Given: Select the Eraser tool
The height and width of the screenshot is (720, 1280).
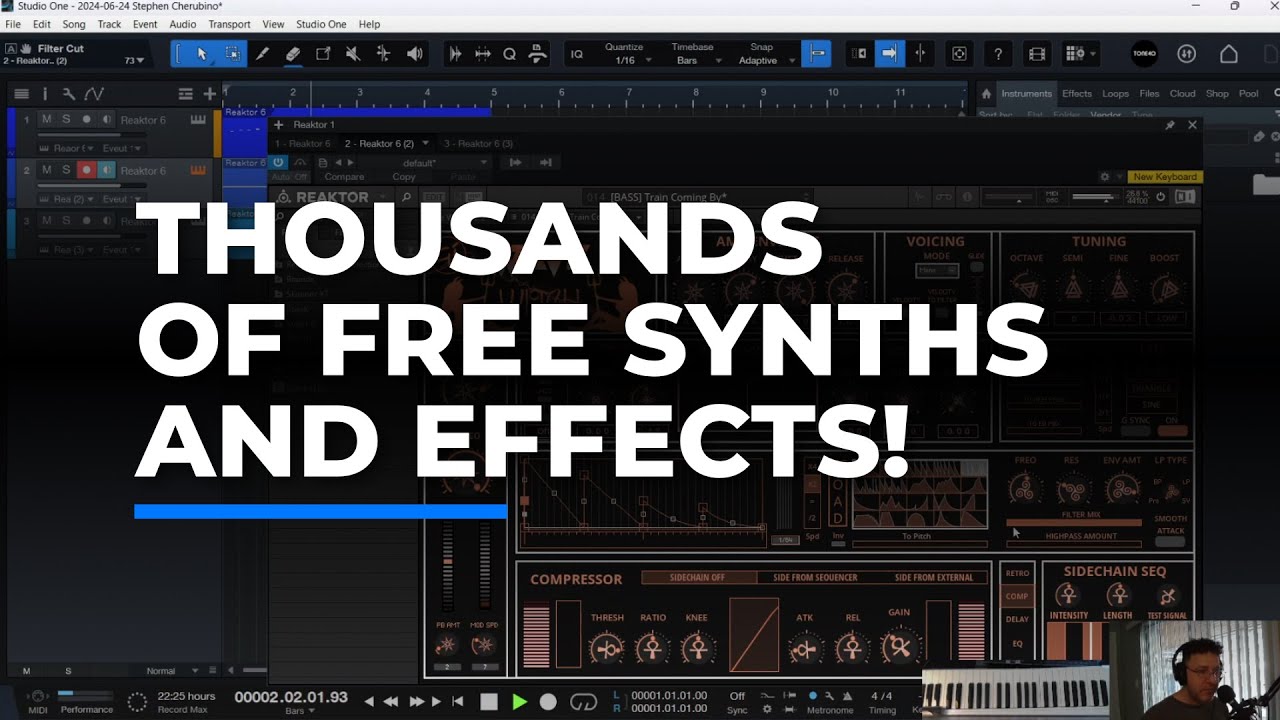Looking at the screenshot, I should point(292,54).
